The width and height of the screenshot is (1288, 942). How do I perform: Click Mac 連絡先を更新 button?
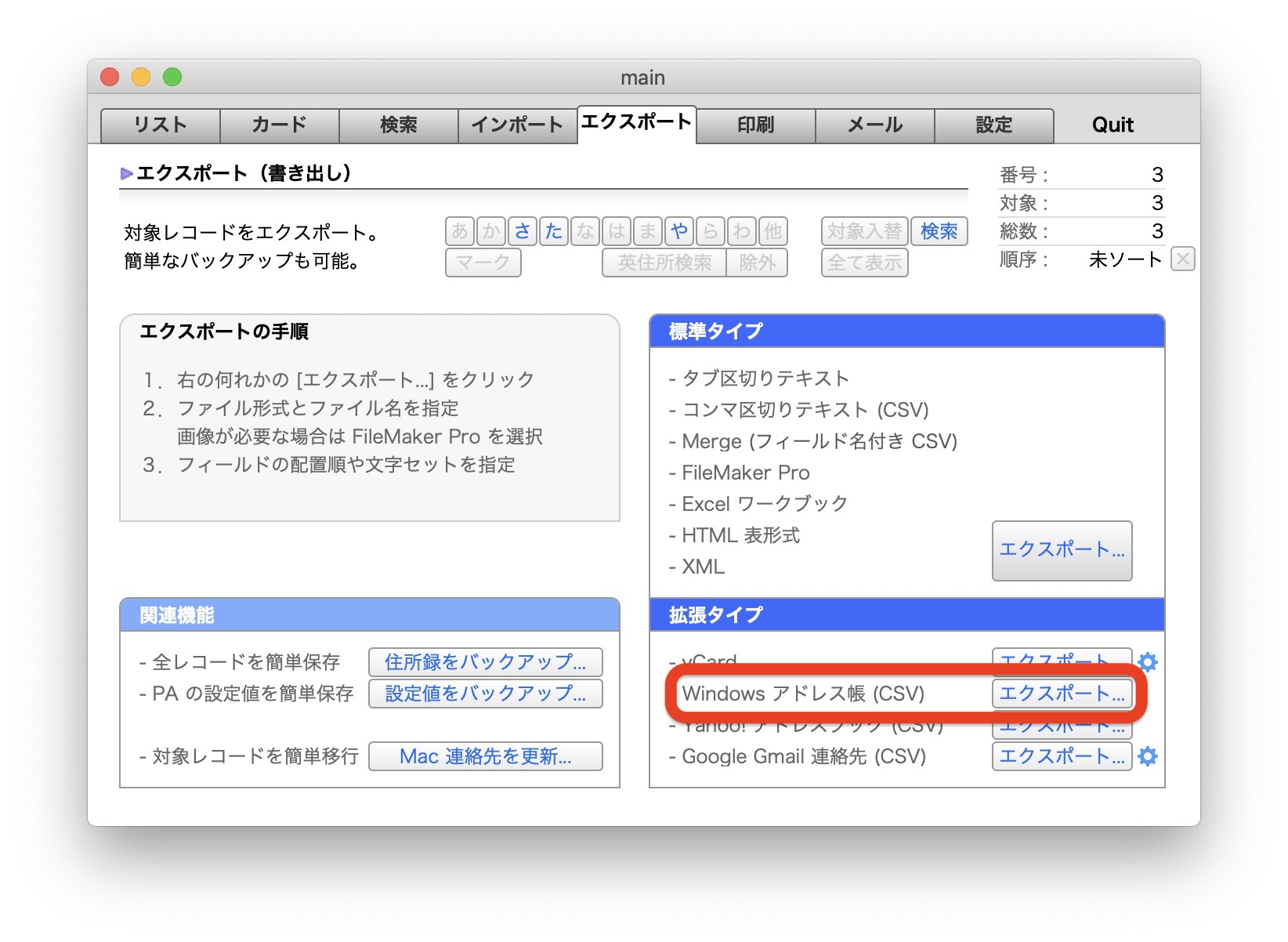point(485,756)
